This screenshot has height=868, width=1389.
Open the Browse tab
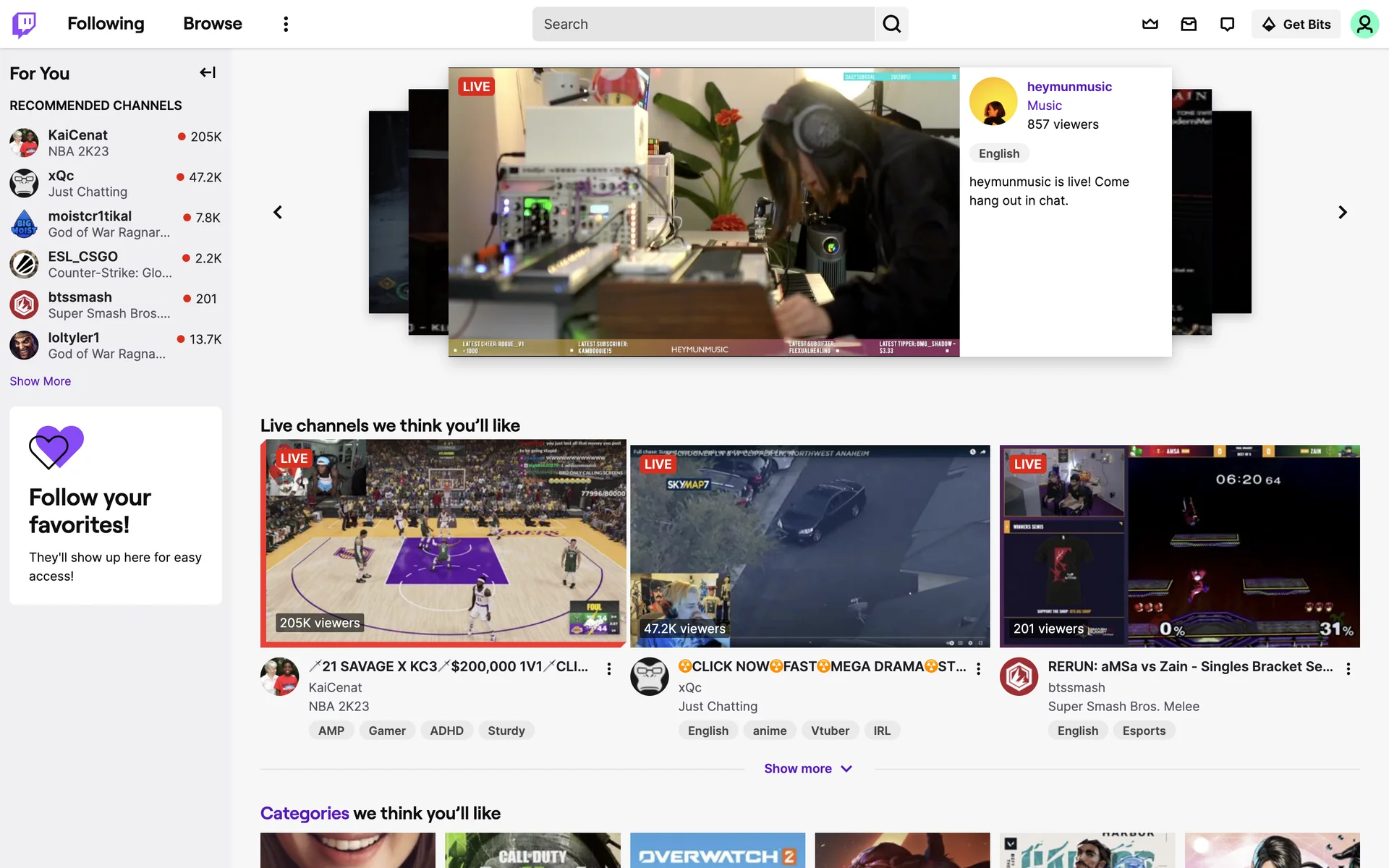tap(212, 24)
